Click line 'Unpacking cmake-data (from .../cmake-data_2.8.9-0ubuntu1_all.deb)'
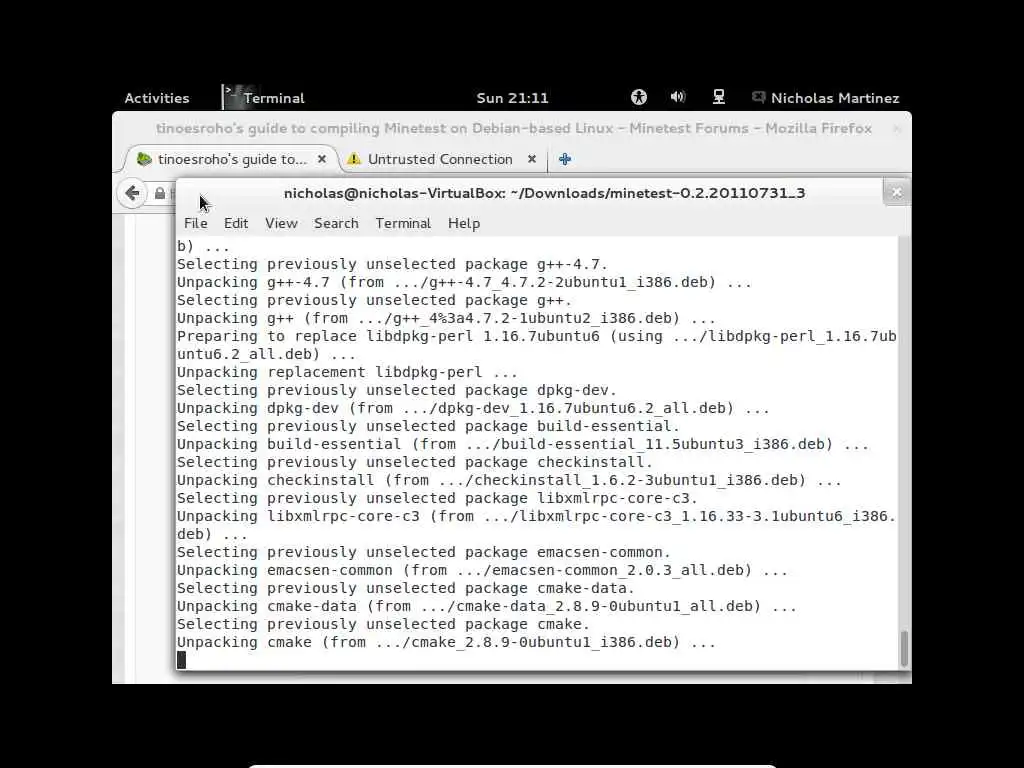The width and height of the screenshot is (1024, 768). pyautogui.click(x=487, y=606)
